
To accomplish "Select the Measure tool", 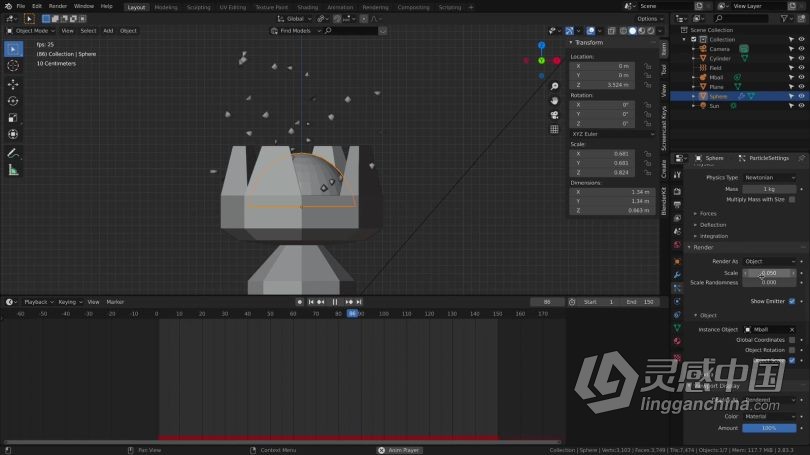I will [x=13, y=170].
